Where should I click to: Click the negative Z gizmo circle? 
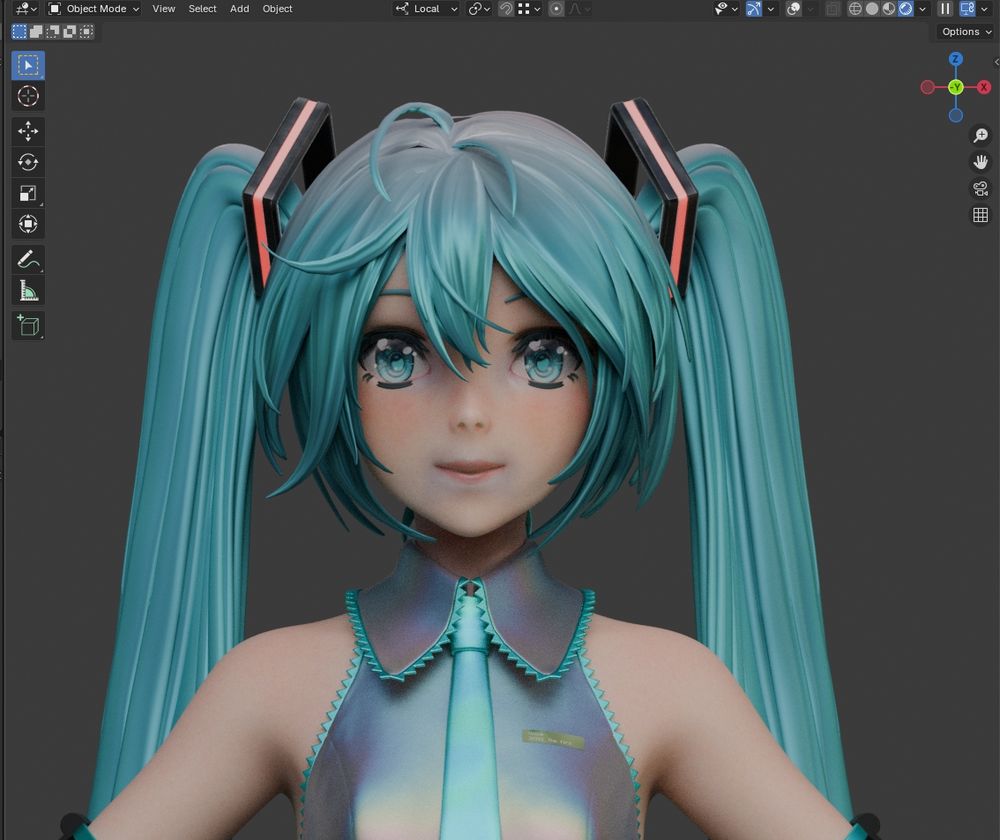(x=955, y=115)
